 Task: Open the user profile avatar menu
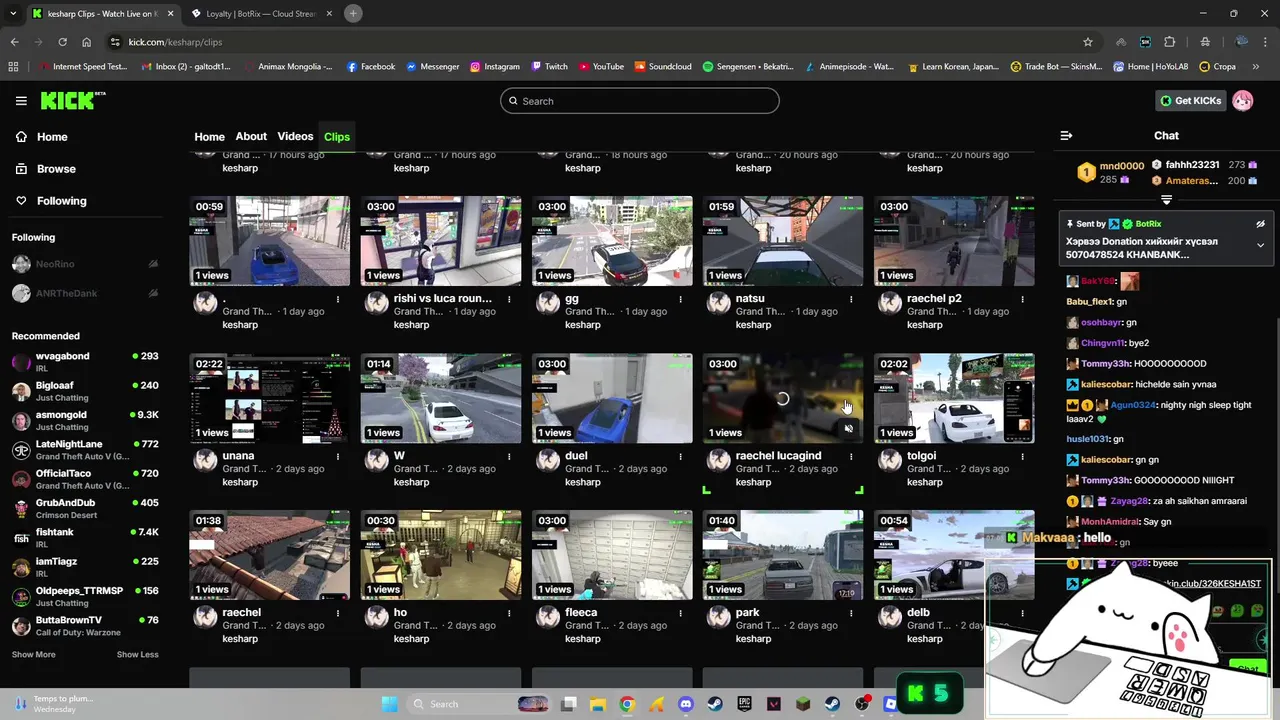1242,101
